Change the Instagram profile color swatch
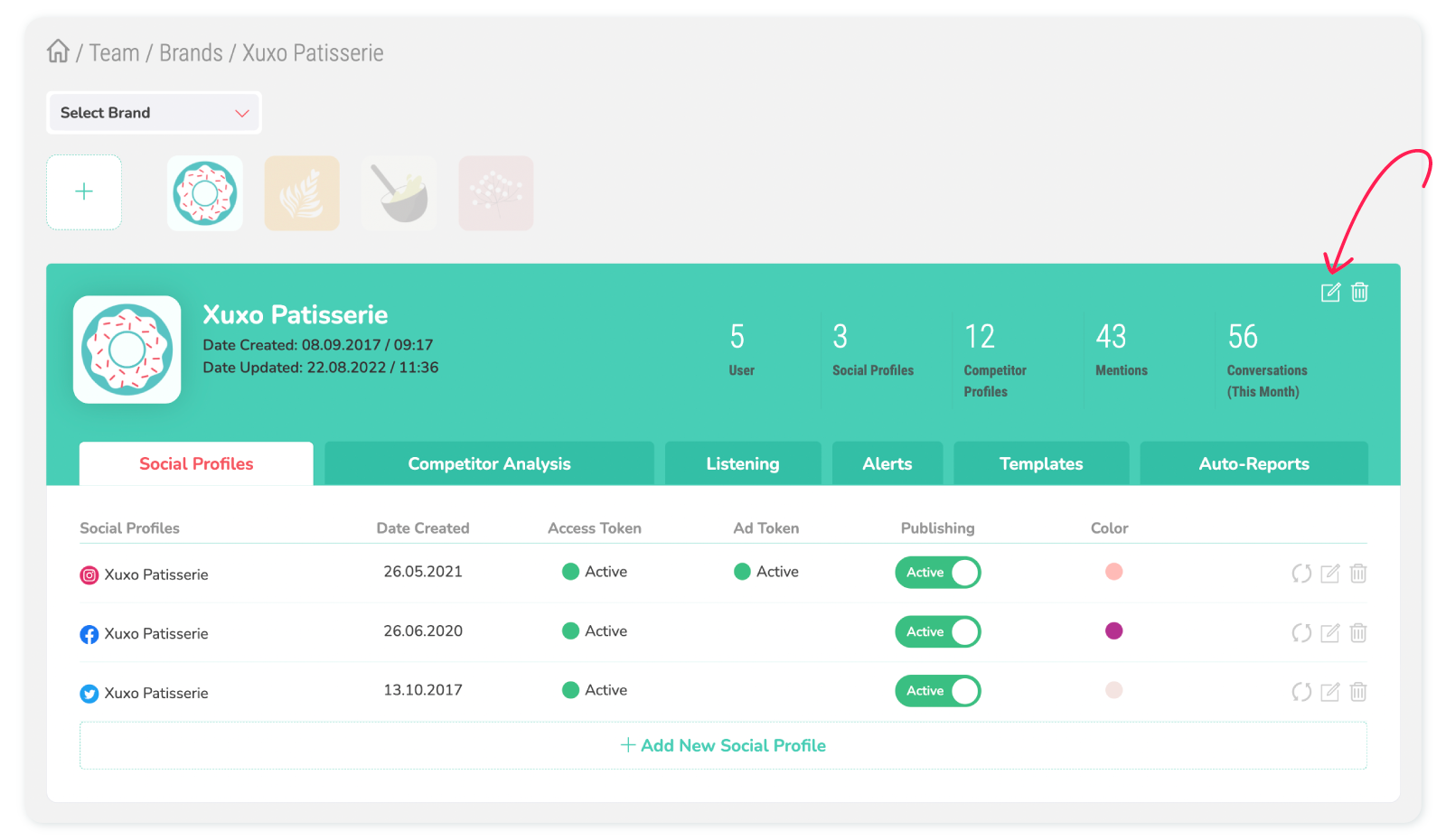The image size is (1446, 840). point(1113,572)
